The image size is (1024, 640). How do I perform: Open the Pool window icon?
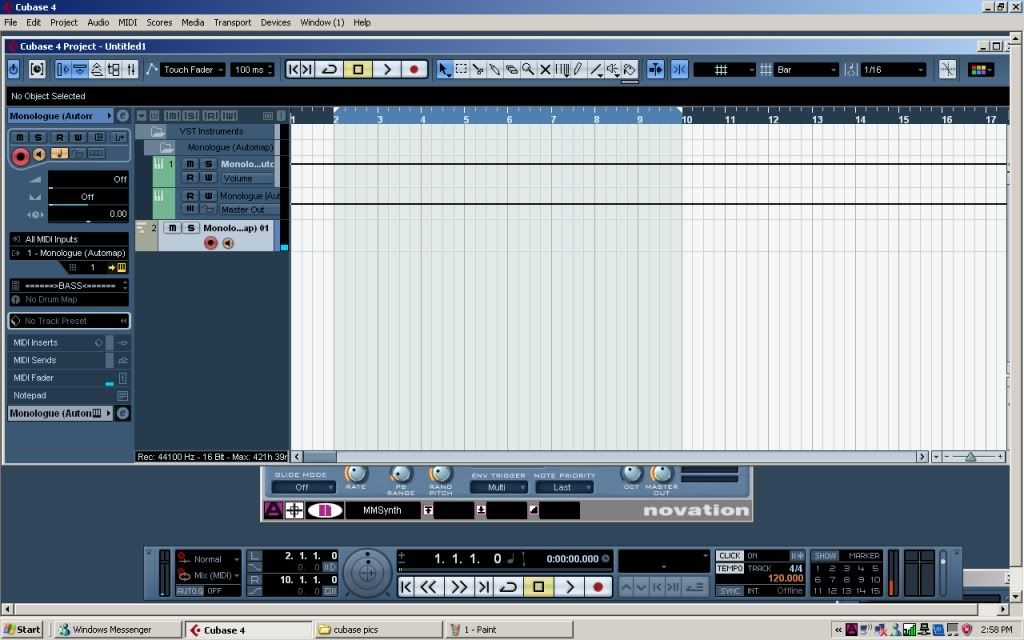(114, 69)
